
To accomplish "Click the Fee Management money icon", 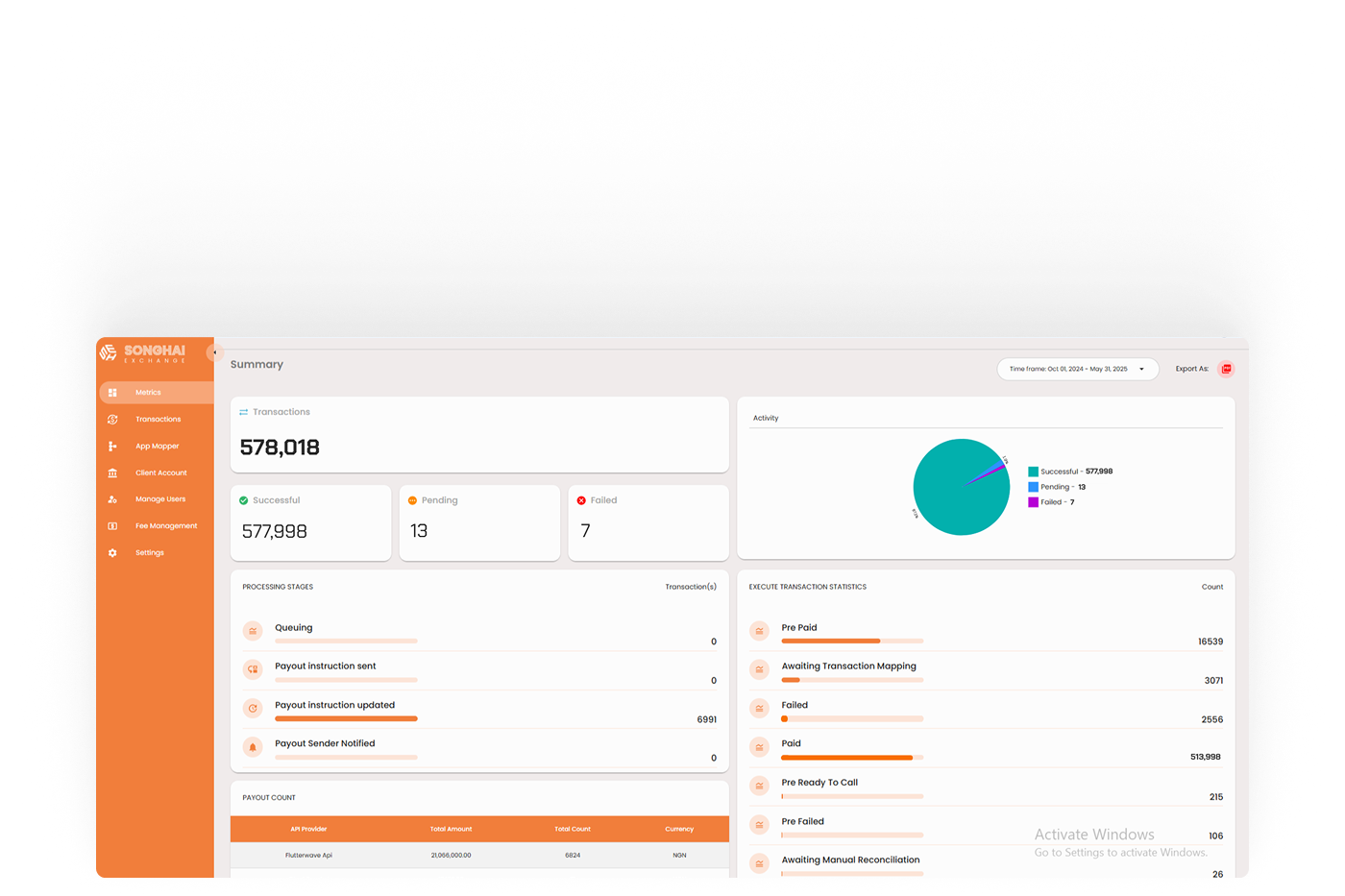I will click(x=112, y=526).
